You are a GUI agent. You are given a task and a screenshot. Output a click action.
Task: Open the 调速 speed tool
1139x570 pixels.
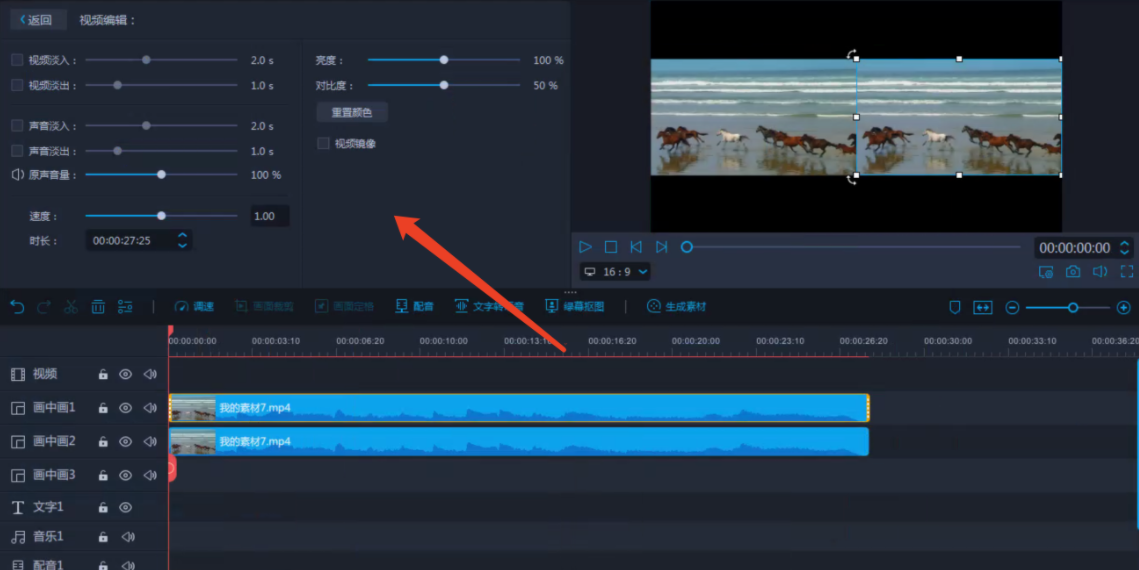pos(194,307)
